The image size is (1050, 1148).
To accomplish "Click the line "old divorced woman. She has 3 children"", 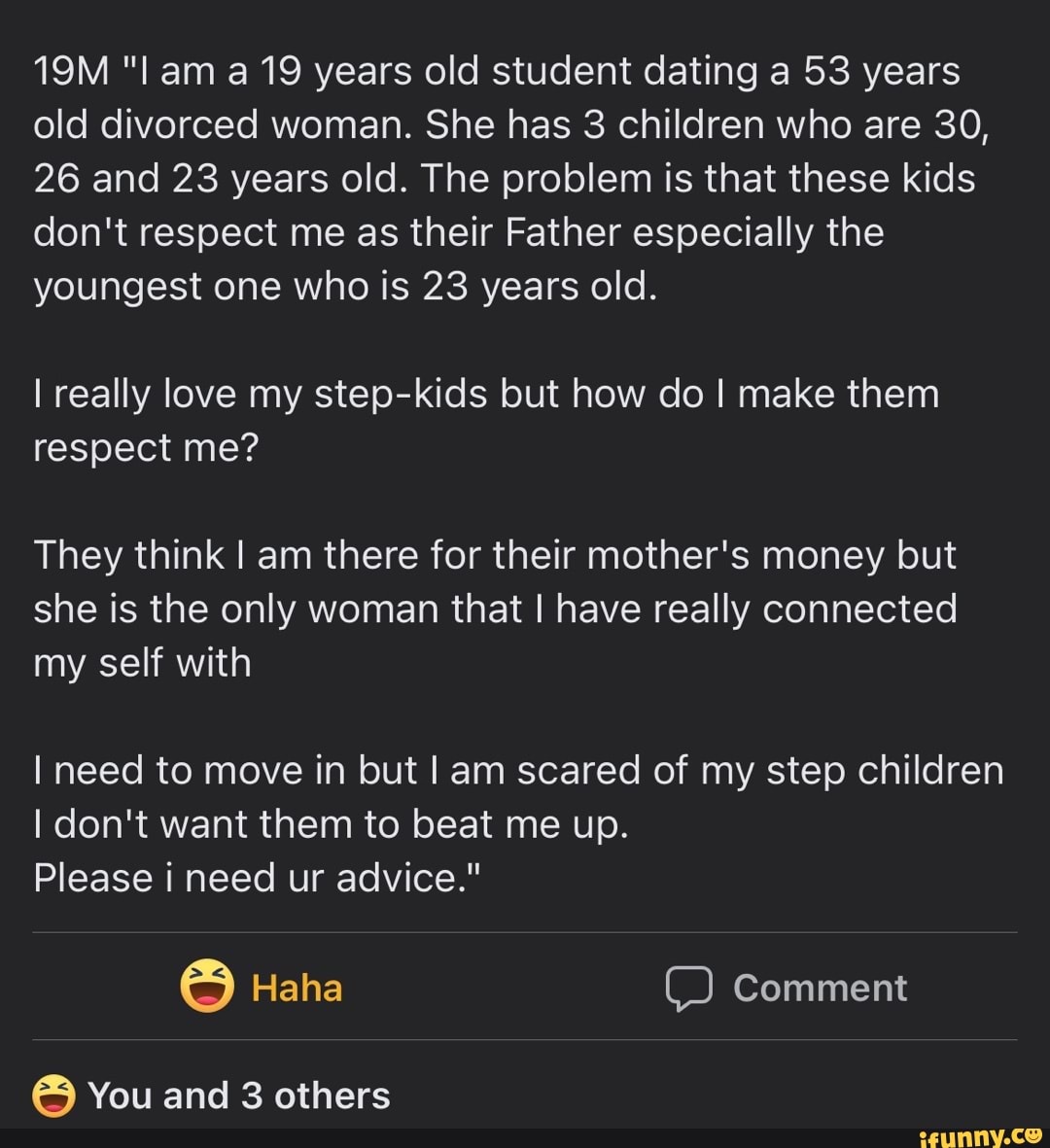I will 292,125.
